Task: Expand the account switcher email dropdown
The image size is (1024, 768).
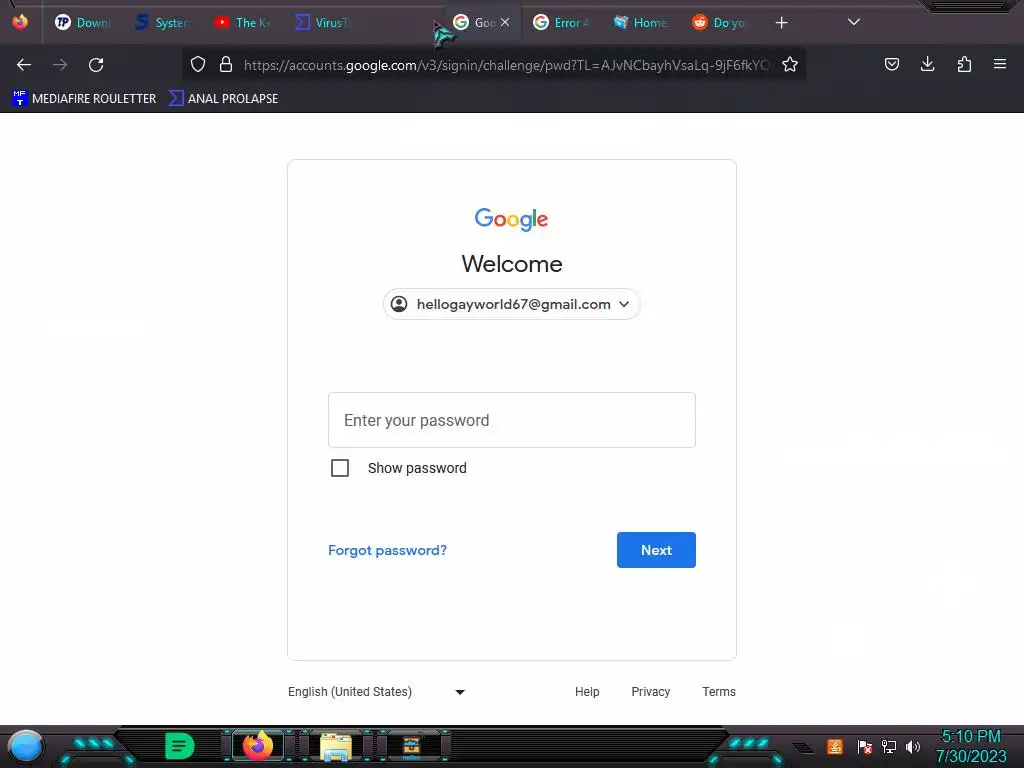Action: pos(511,304)
